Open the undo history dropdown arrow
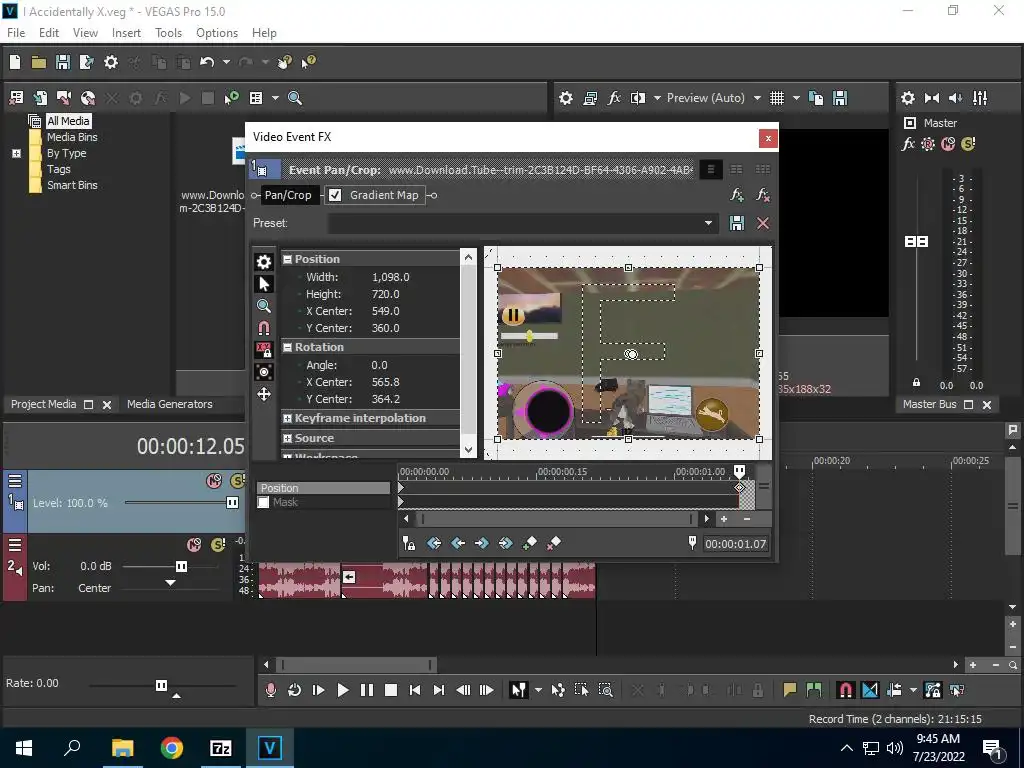Viewport: 1024px width, 768px height. tap(226, 62)
